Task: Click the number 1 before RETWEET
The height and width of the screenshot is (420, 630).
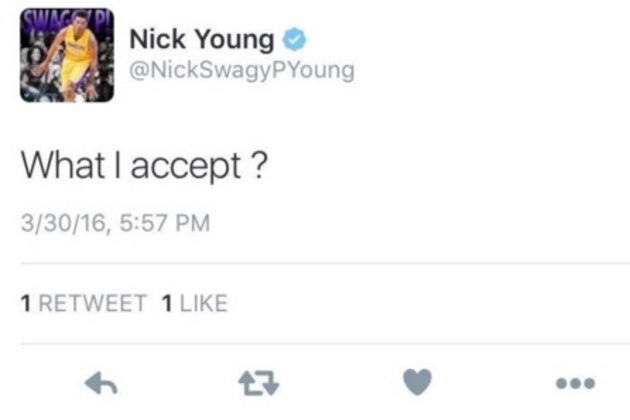Action: pyautogui.click(x=26, y=303)
